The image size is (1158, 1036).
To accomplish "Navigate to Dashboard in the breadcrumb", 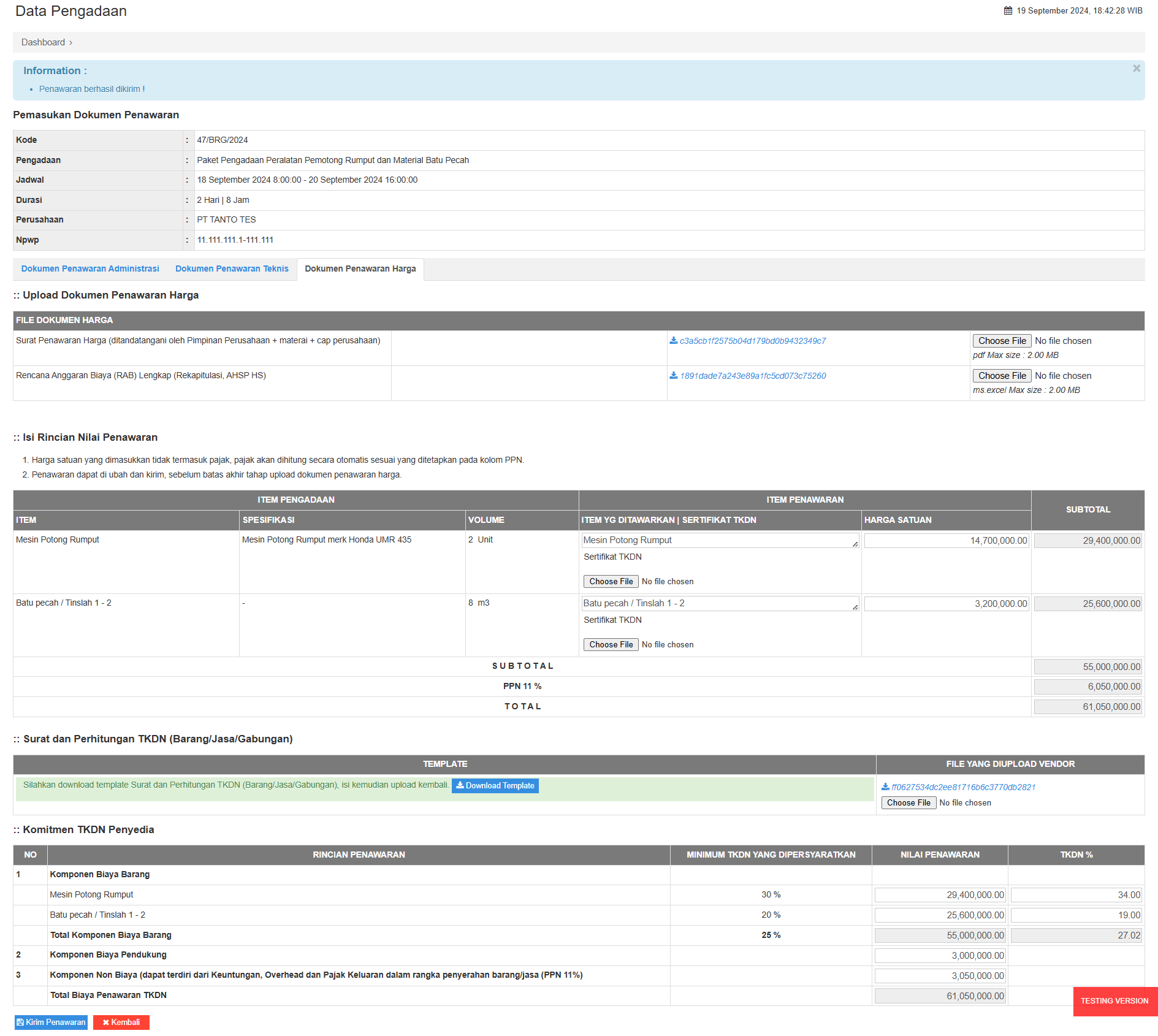I will [x=43, y=42].
